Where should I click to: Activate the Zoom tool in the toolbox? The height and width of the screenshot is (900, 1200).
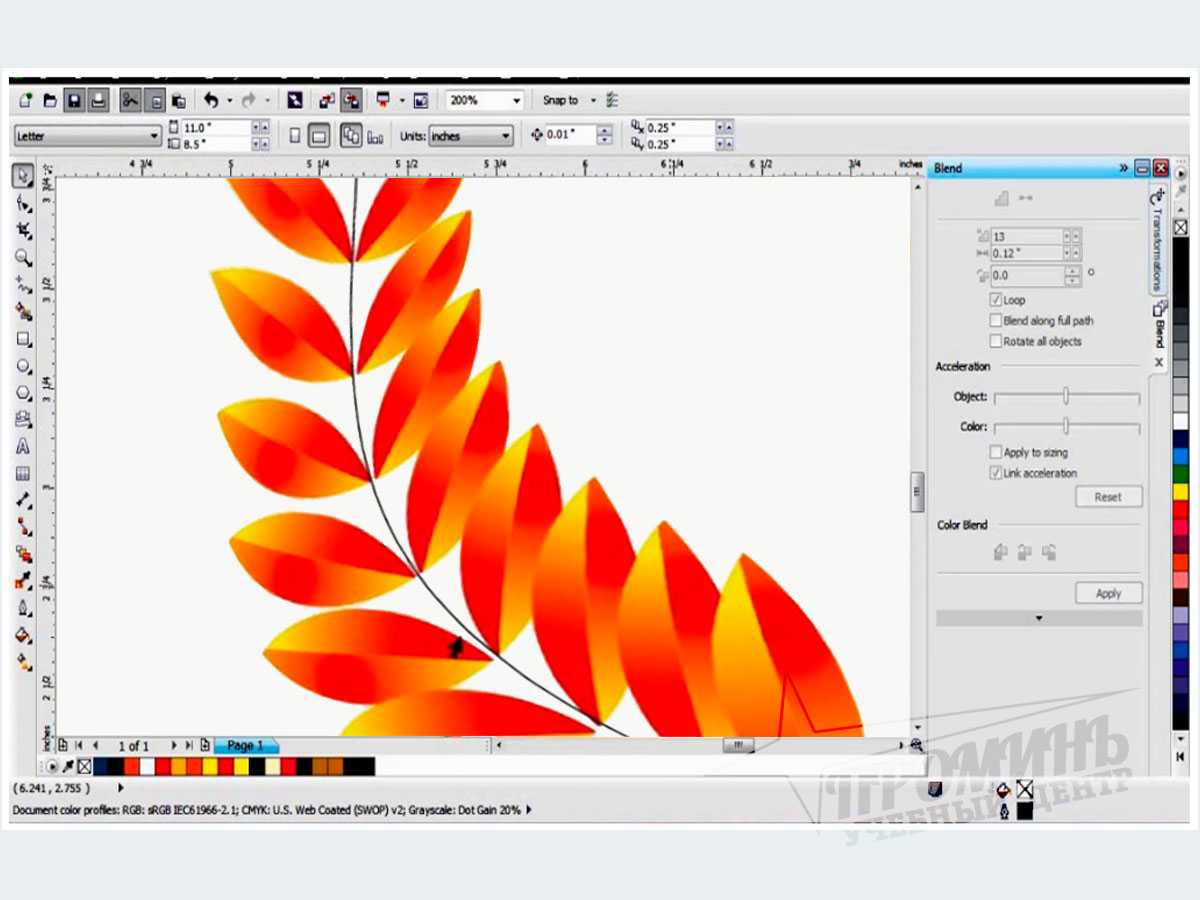[23, 258]
